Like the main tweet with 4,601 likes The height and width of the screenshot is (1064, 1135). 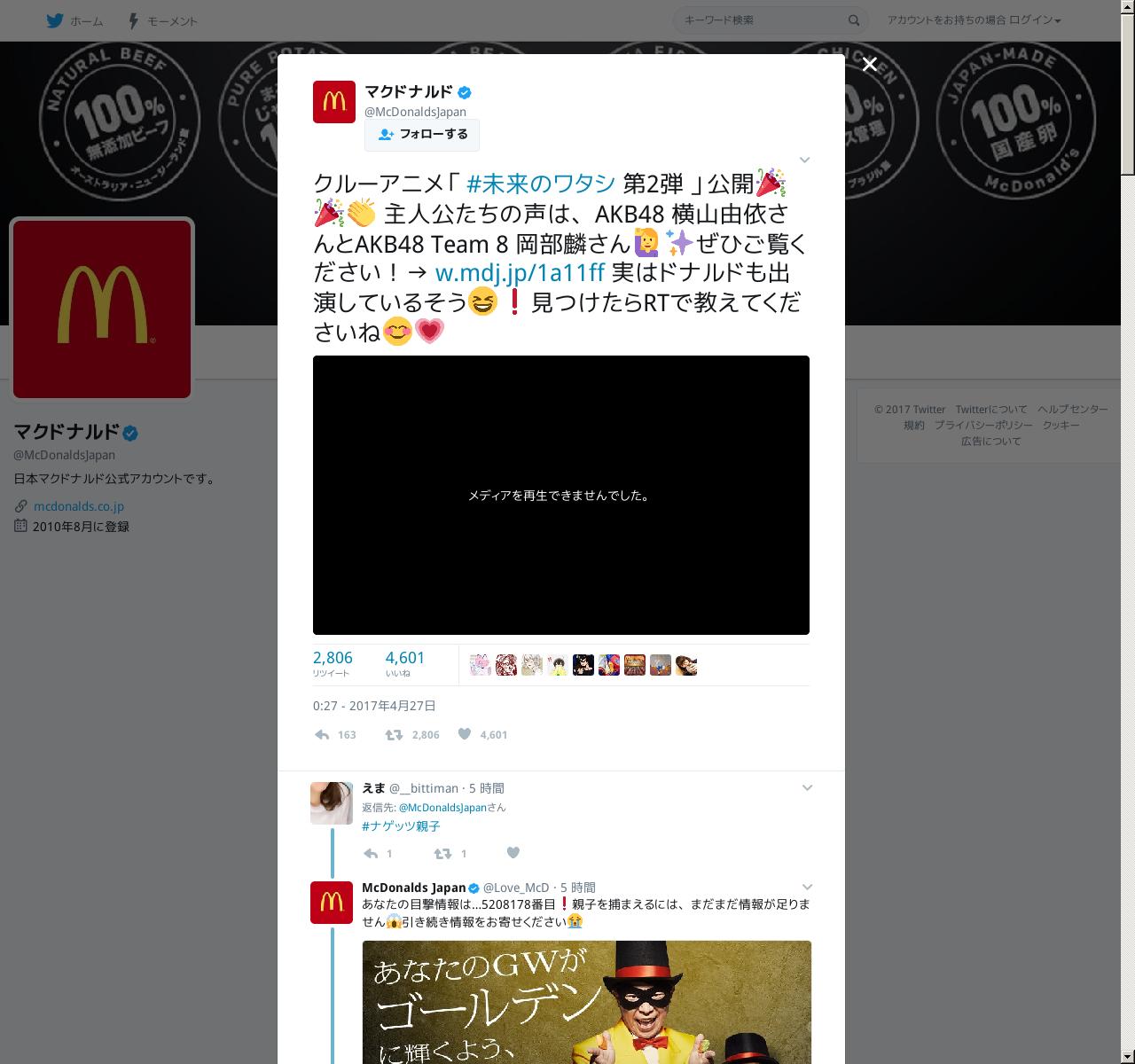(465, 734)
